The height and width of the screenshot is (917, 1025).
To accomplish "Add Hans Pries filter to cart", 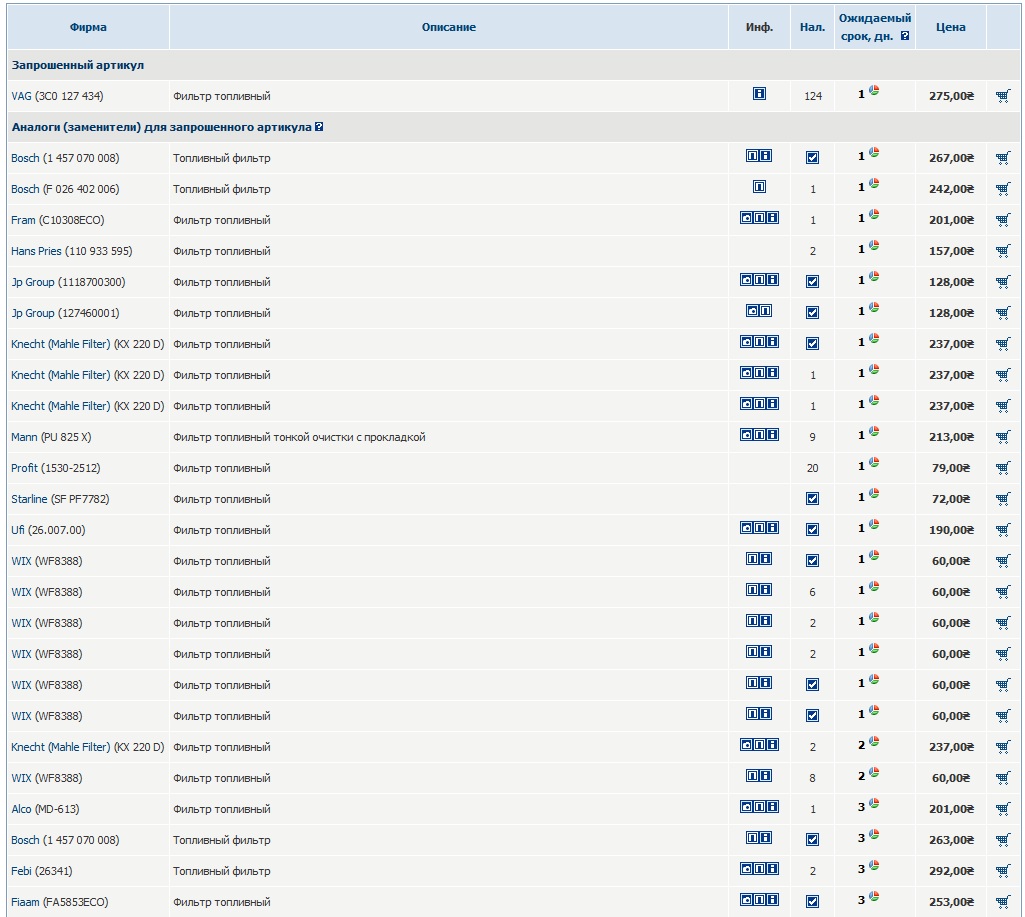I will point(1003,251).
